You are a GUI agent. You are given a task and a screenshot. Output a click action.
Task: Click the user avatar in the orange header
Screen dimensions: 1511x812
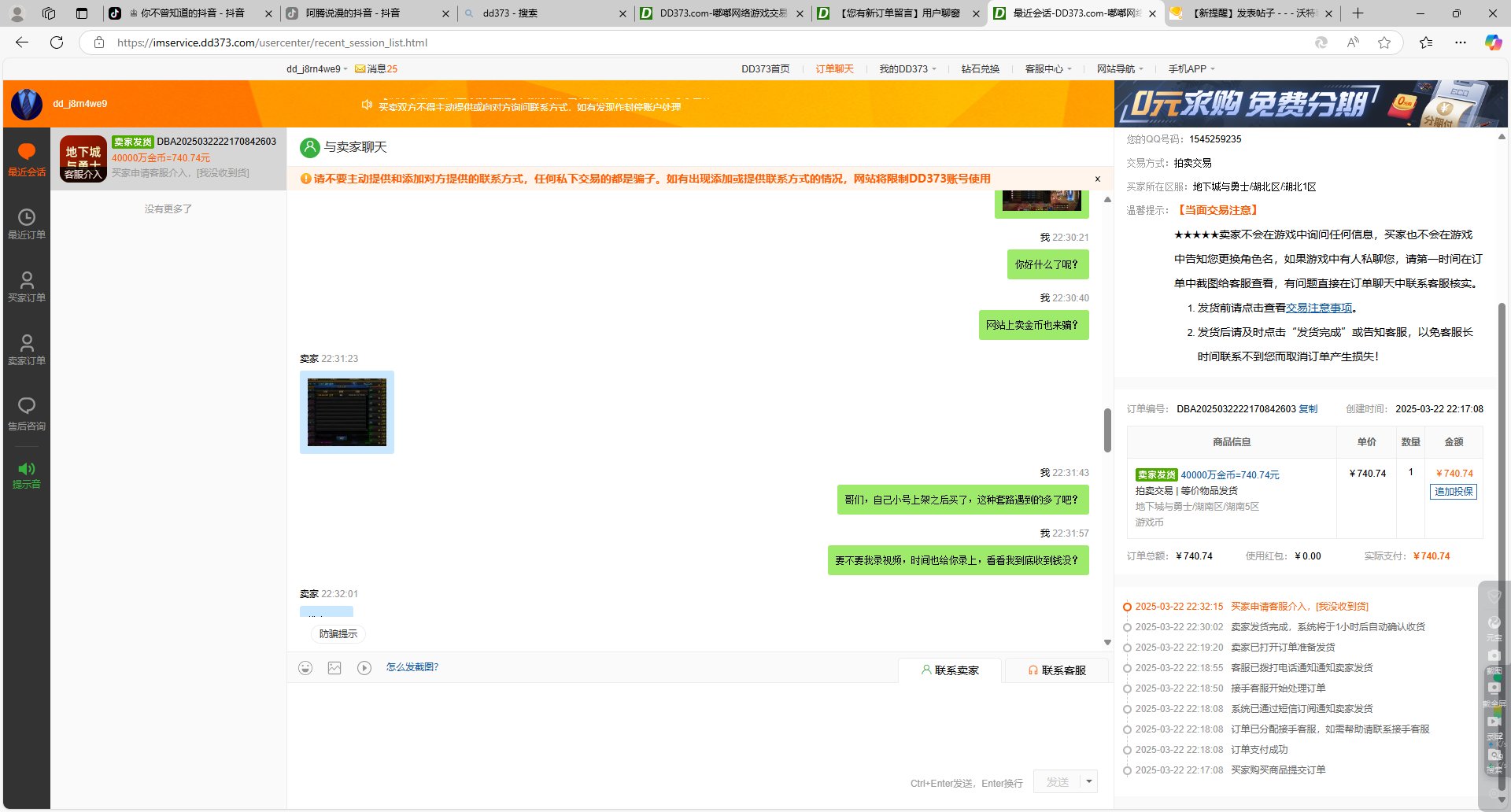[x=27, y=104]
